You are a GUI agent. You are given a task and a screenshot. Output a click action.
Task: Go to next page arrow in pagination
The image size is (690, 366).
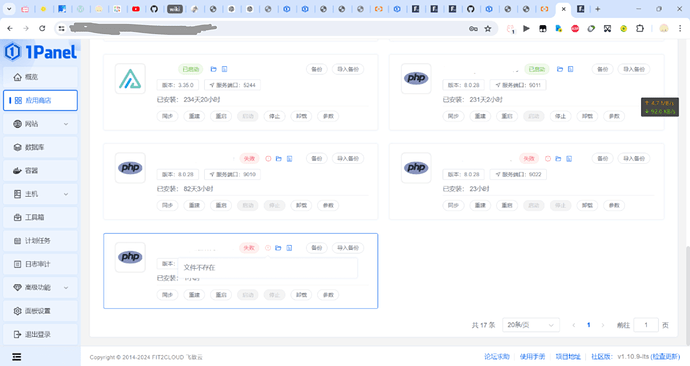(603, 325)
